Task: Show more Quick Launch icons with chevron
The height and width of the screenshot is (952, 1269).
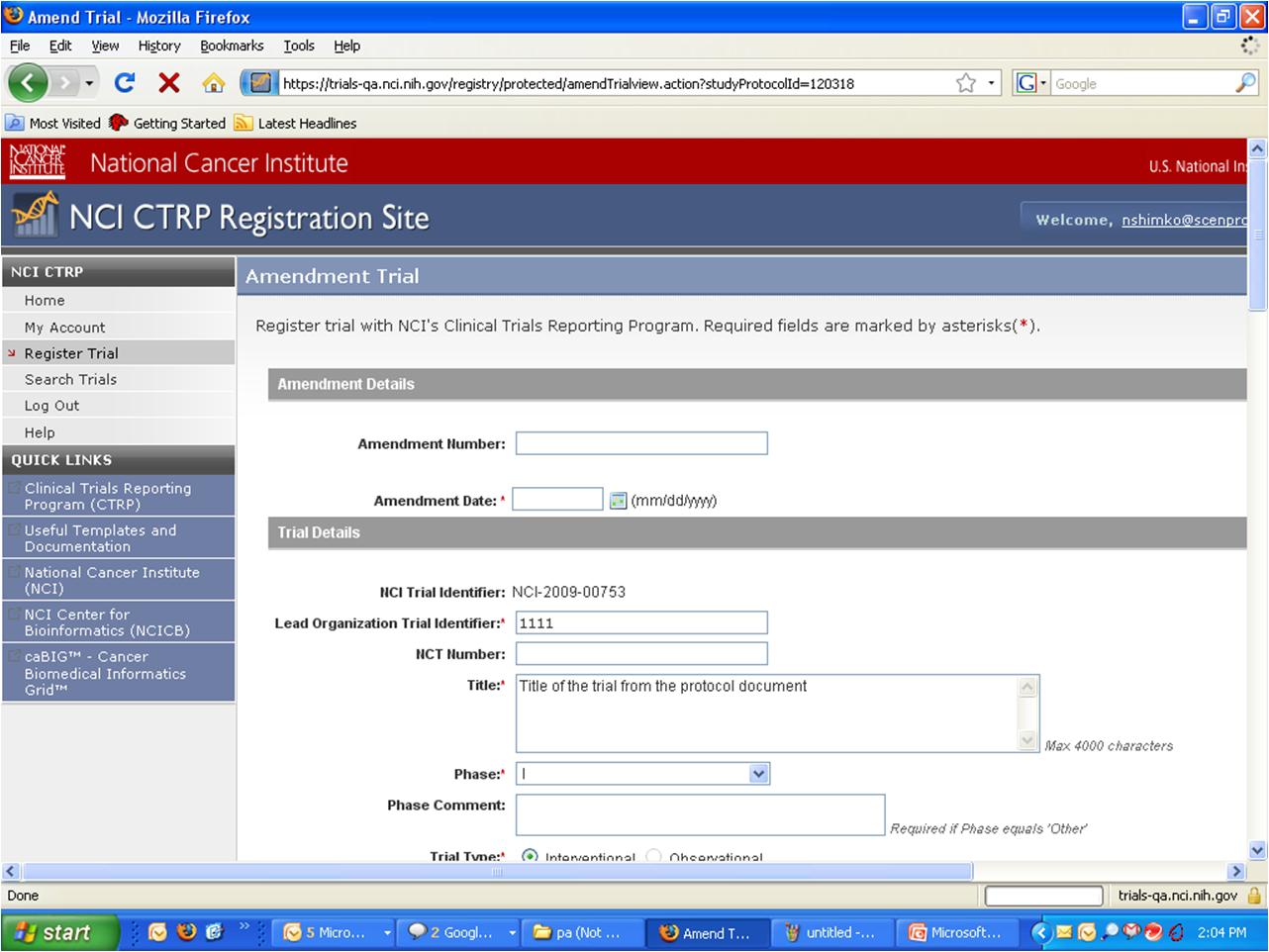Action: (244, 927)
